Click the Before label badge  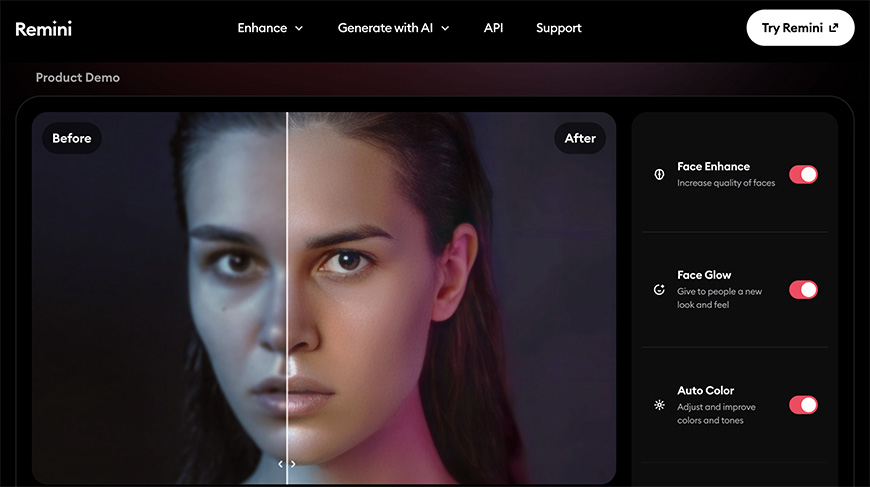coord(72,138)
